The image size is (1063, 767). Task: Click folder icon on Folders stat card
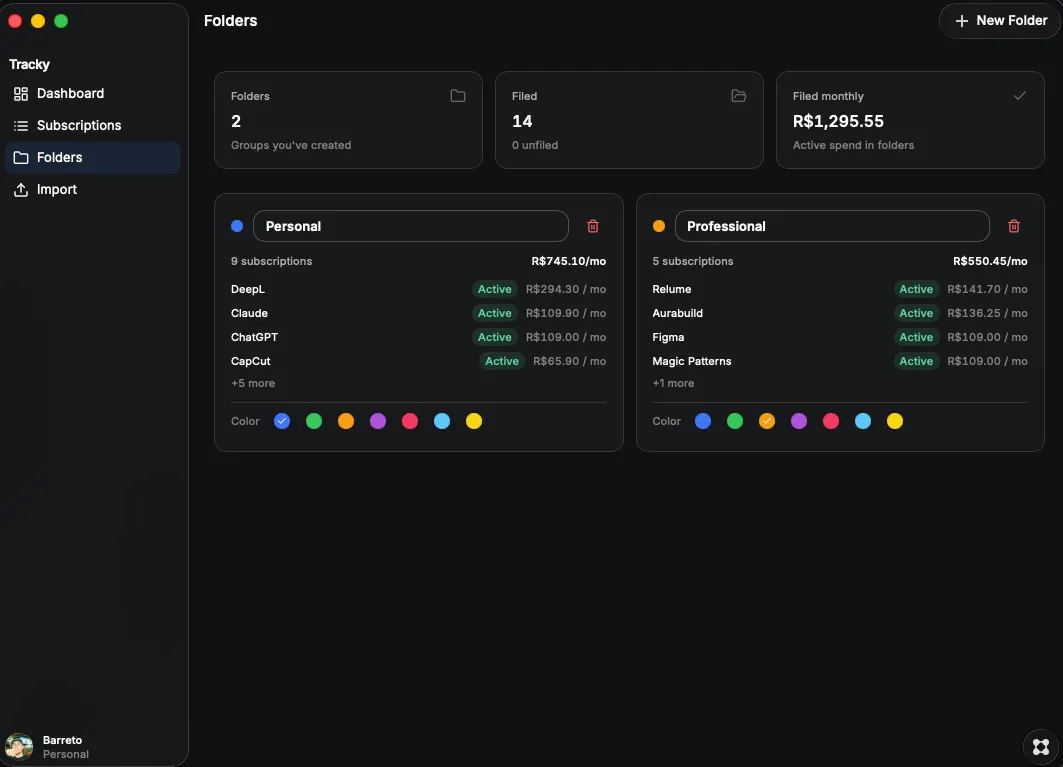[458, 96]
